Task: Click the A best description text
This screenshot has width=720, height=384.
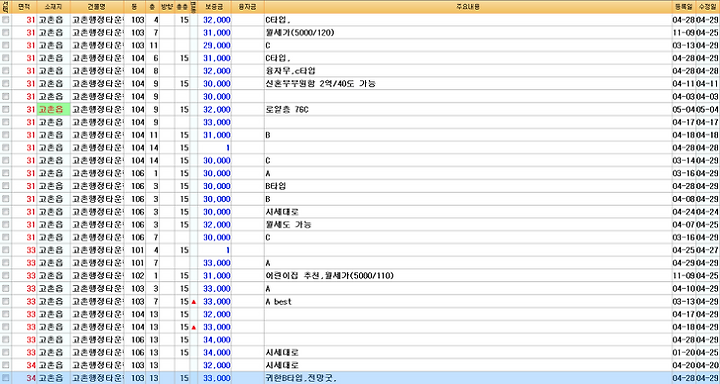Action: tap(278, 302)
